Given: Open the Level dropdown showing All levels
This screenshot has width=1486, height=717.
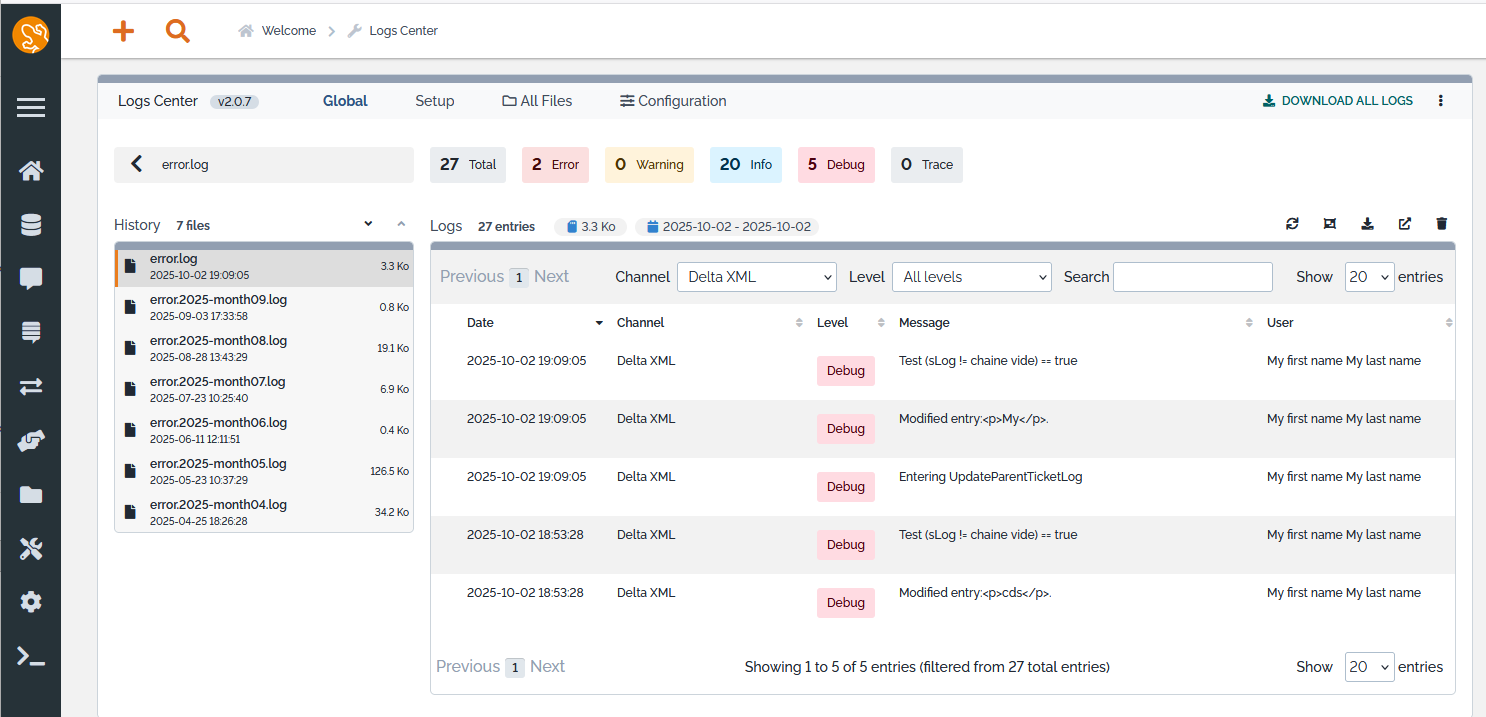Looking at the screenshot, I should pos(971,277).
